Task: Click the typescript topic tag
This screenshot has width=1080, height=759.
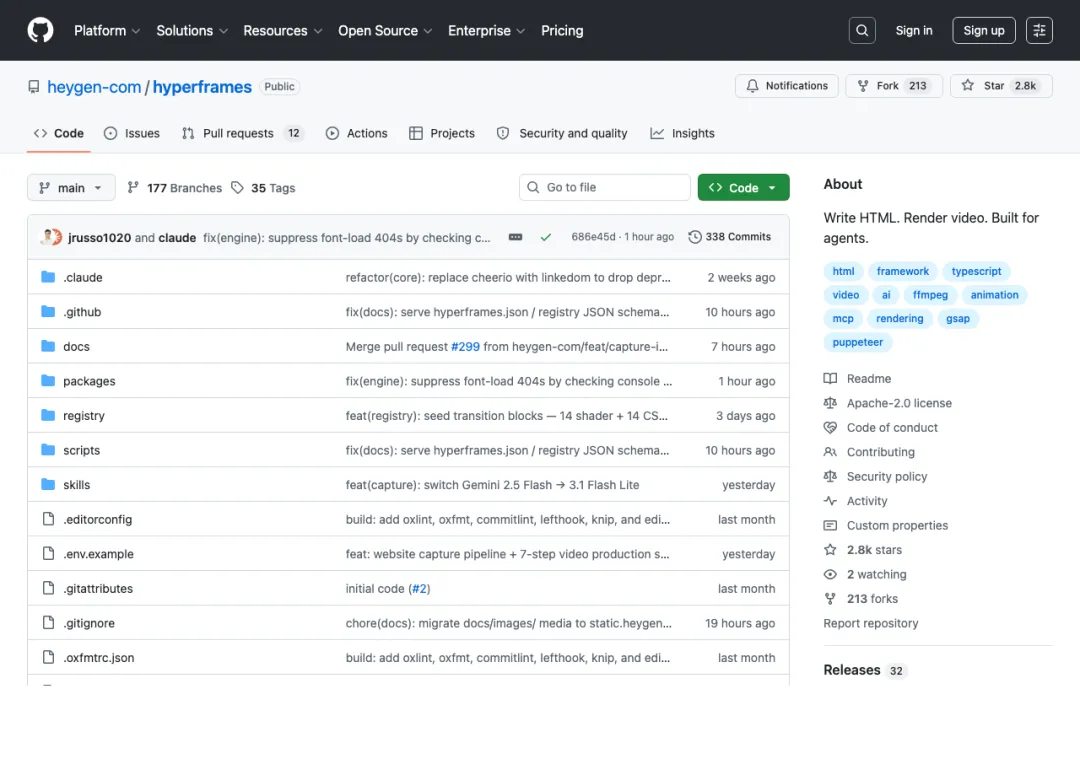Action: point(976,271)
